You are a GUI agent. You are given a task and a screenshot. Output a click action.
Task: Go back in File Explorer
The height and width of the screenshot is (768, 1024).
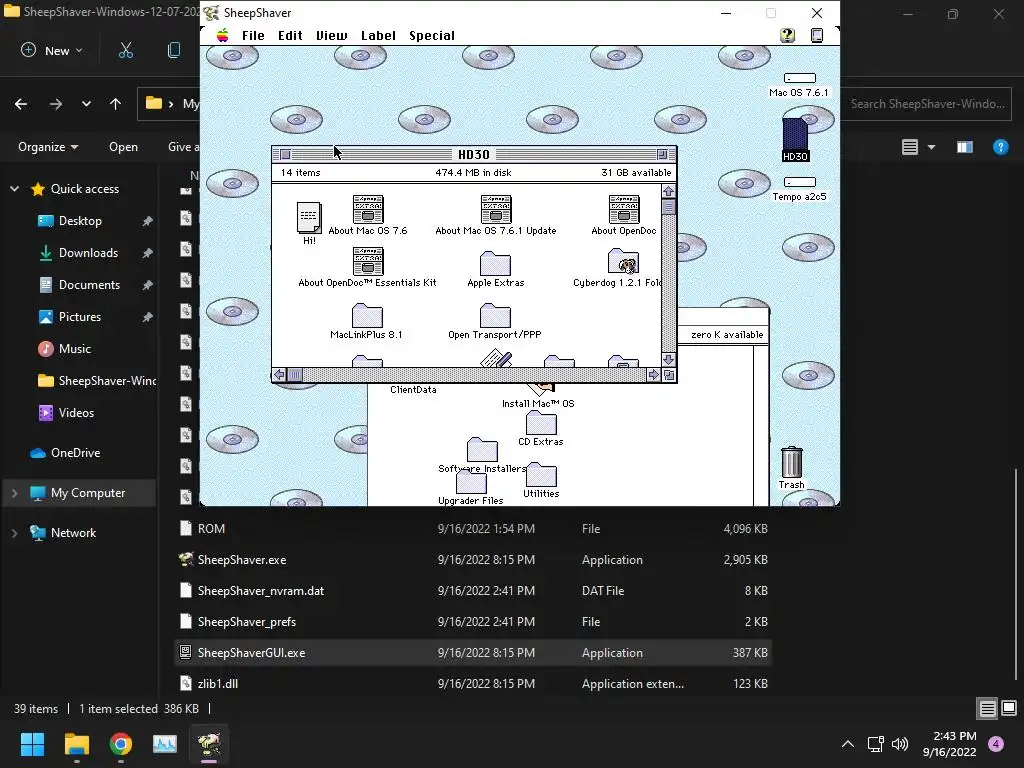(21, 104)
